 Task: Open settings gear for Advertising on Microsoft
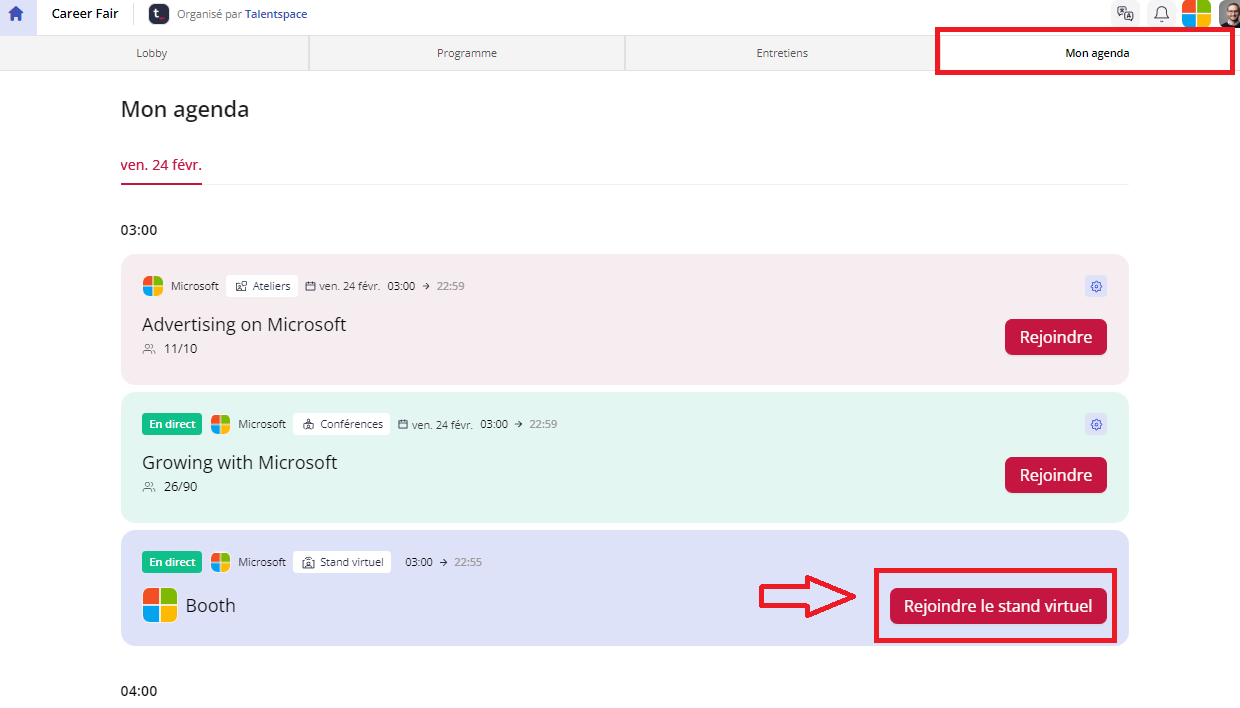tap(1096, 286)
